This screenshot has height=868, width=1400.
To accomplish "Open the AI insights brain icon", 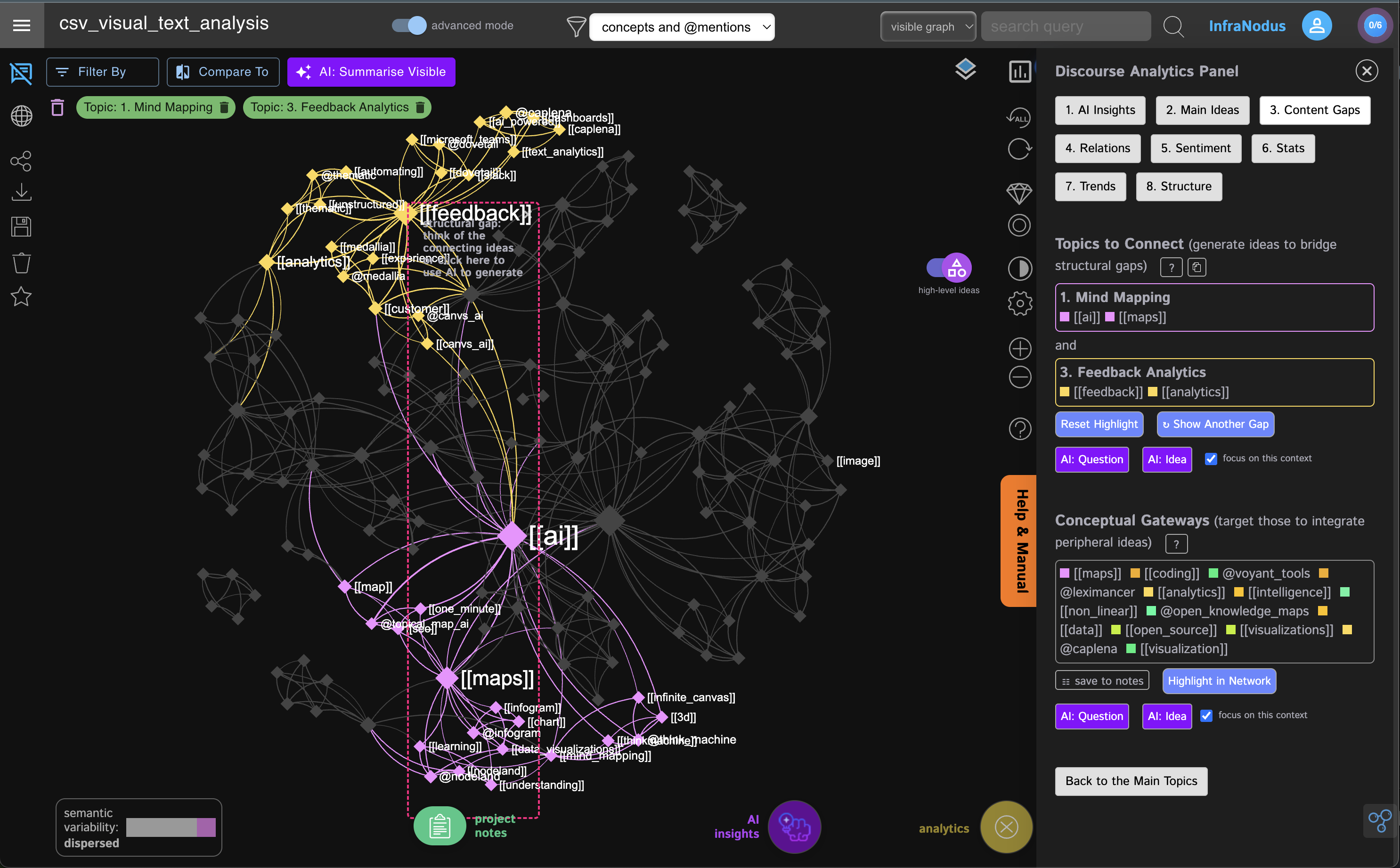I will click(x=794, y=827).
